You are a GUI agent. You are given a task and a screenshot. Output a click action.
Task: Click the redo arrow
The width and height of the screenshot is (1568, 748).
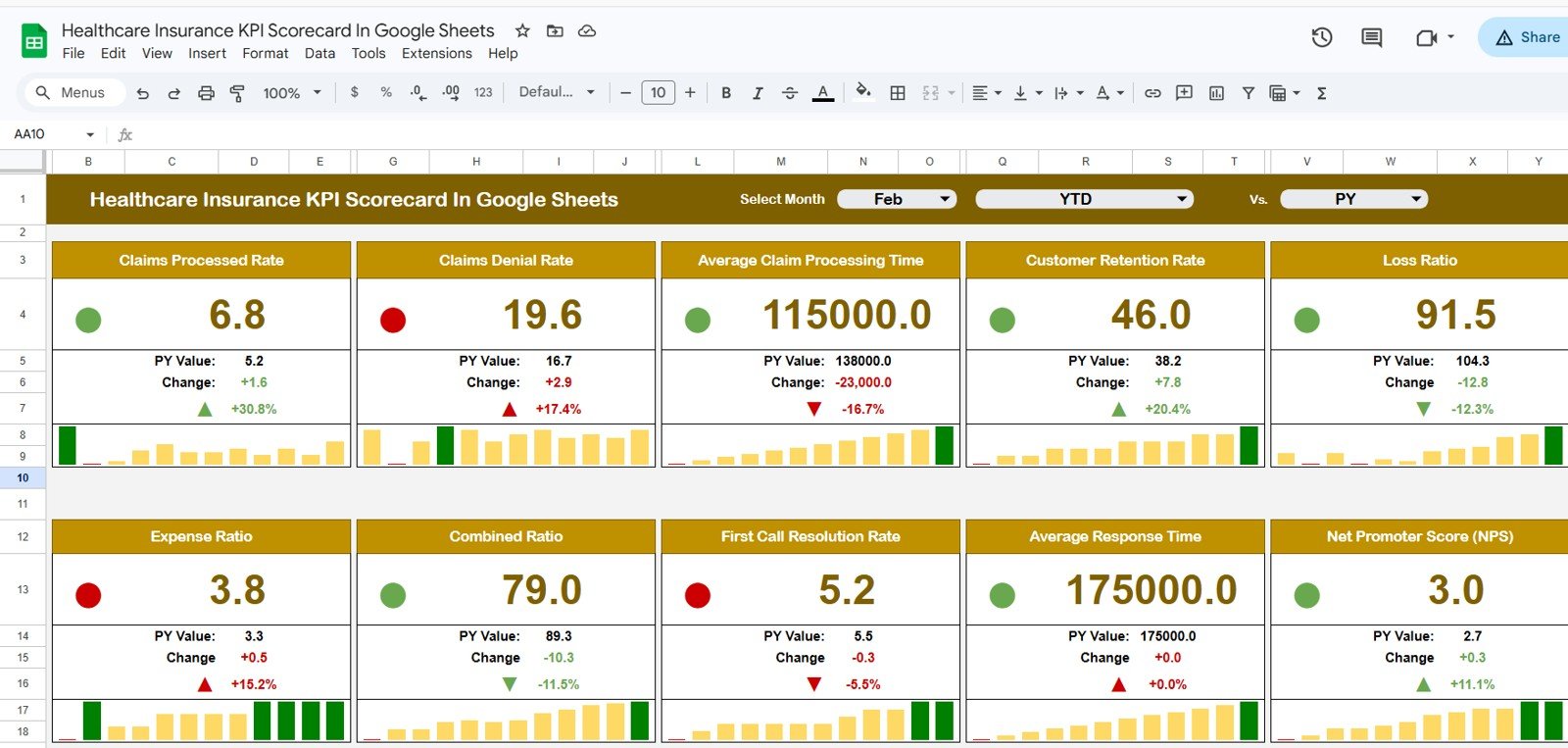tap(174, 93)
